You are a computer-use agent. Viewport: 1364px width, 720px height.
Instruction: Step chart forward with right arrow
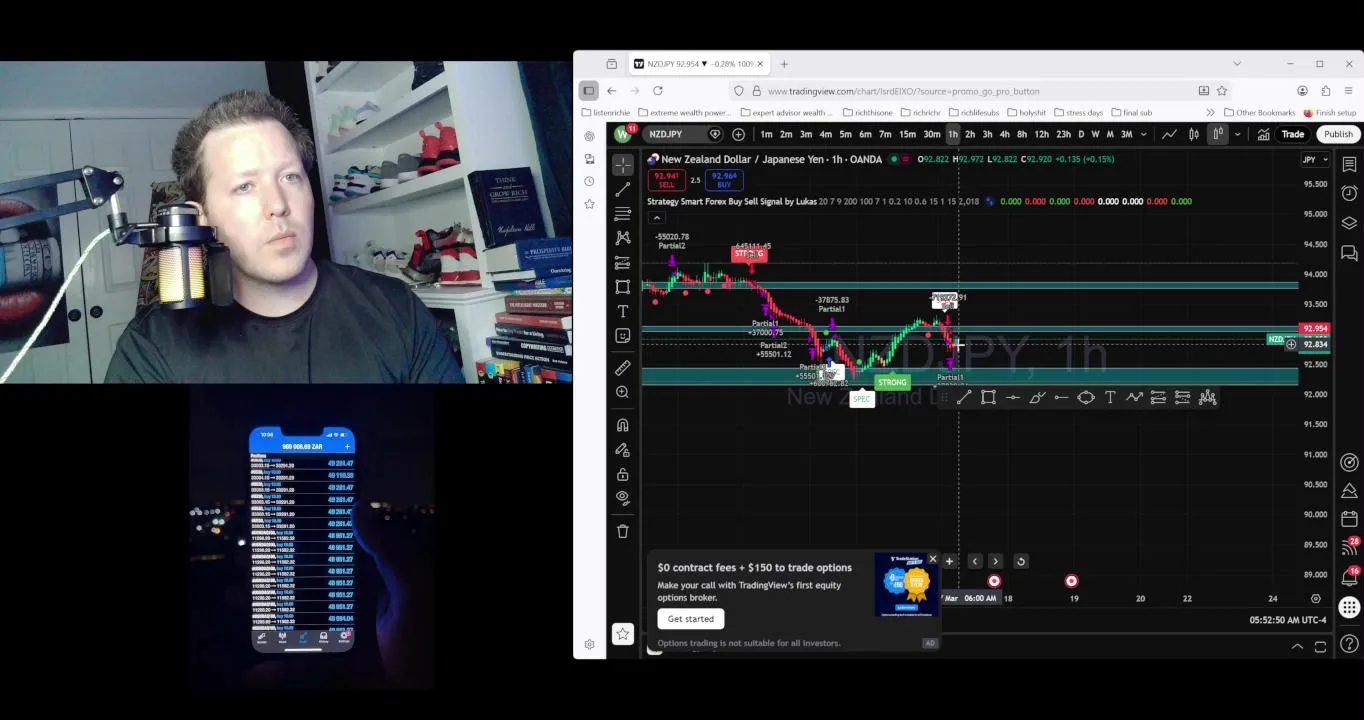coord(996,562)
